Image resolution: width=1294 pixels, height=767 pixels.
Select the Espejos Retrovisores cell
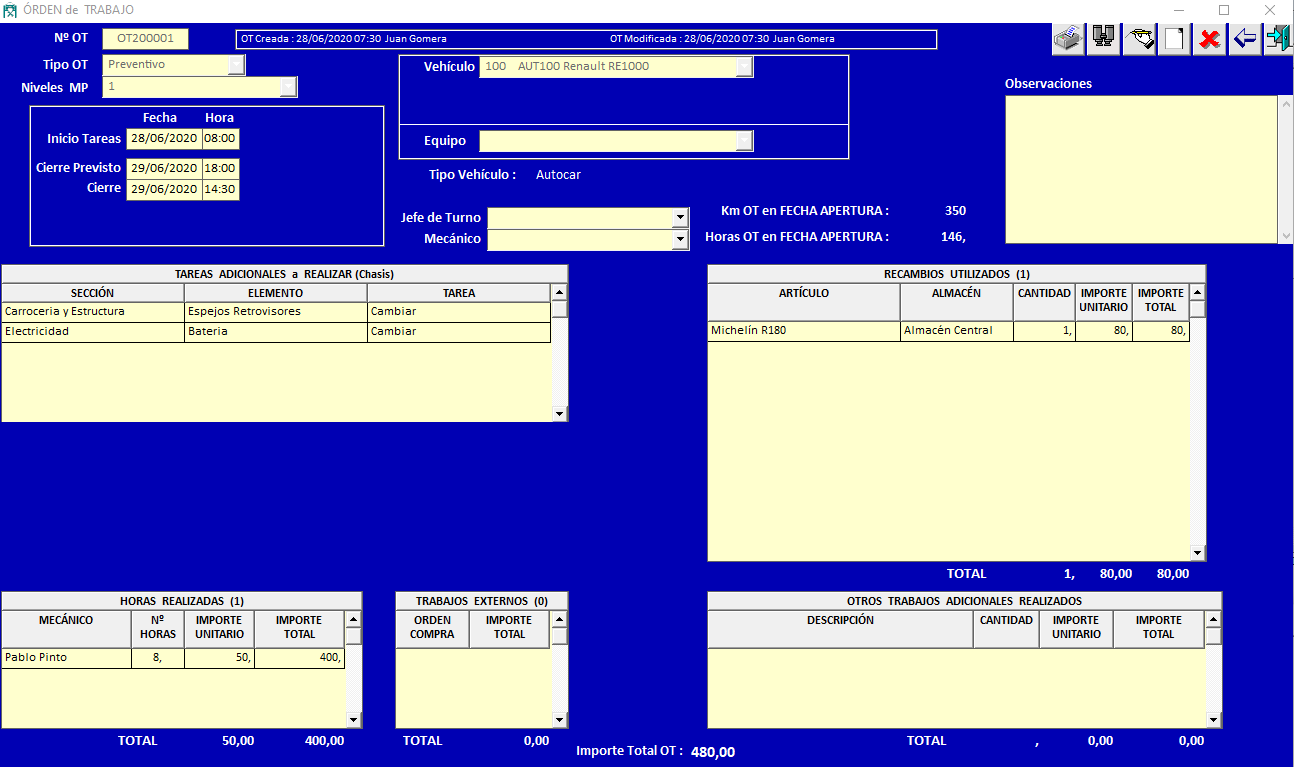(276, 312)
